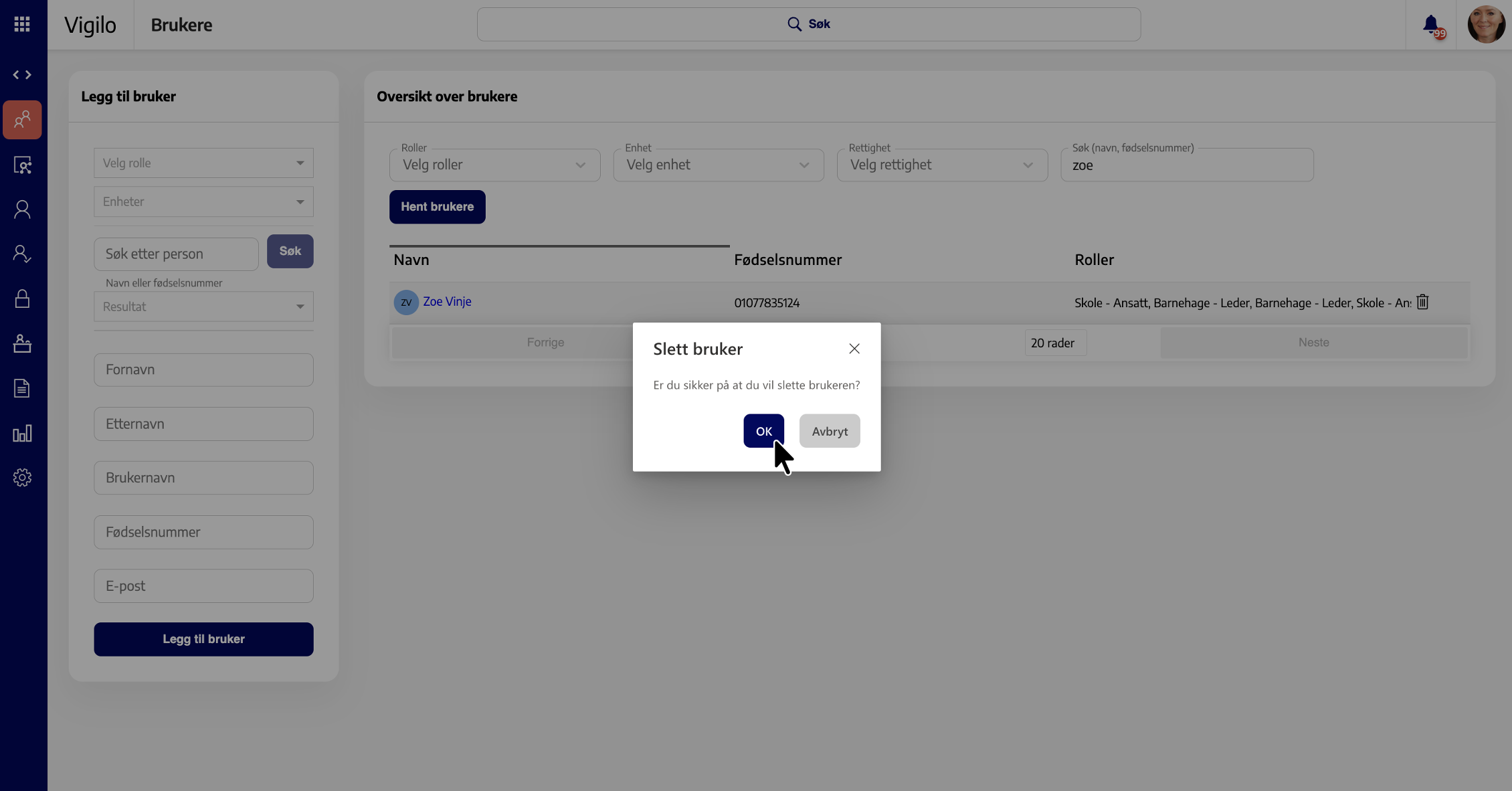Focus the Fødselsnummer input field
This screenshot has width=1512, height=791.
click(203, 532)
